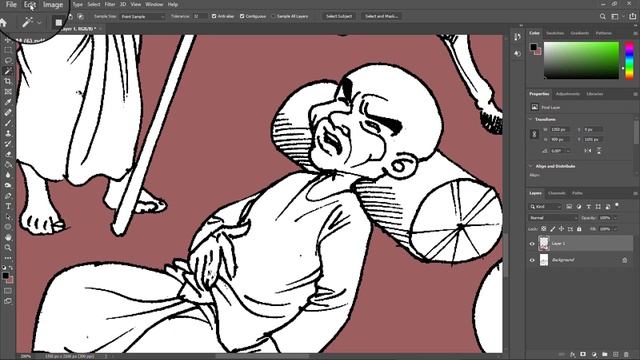Screen dimensions: 640x360
Task: Hide the Background layer eye icon
Action: [532, 260]
